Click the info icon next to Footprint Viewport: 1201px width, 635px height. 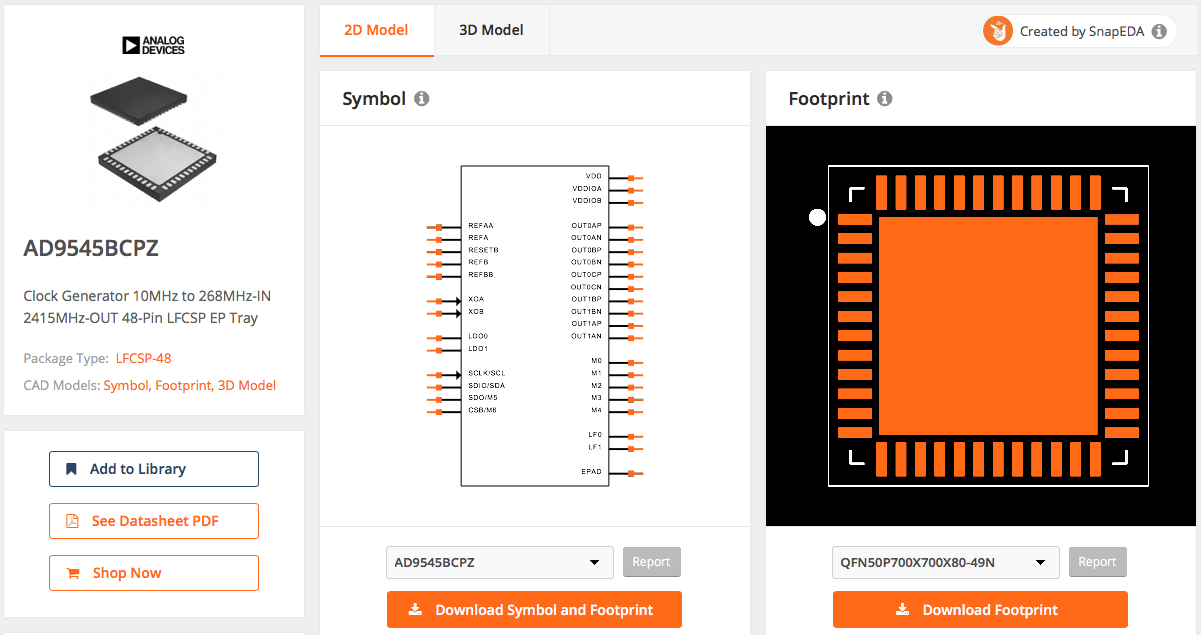(x=884, y=99)
